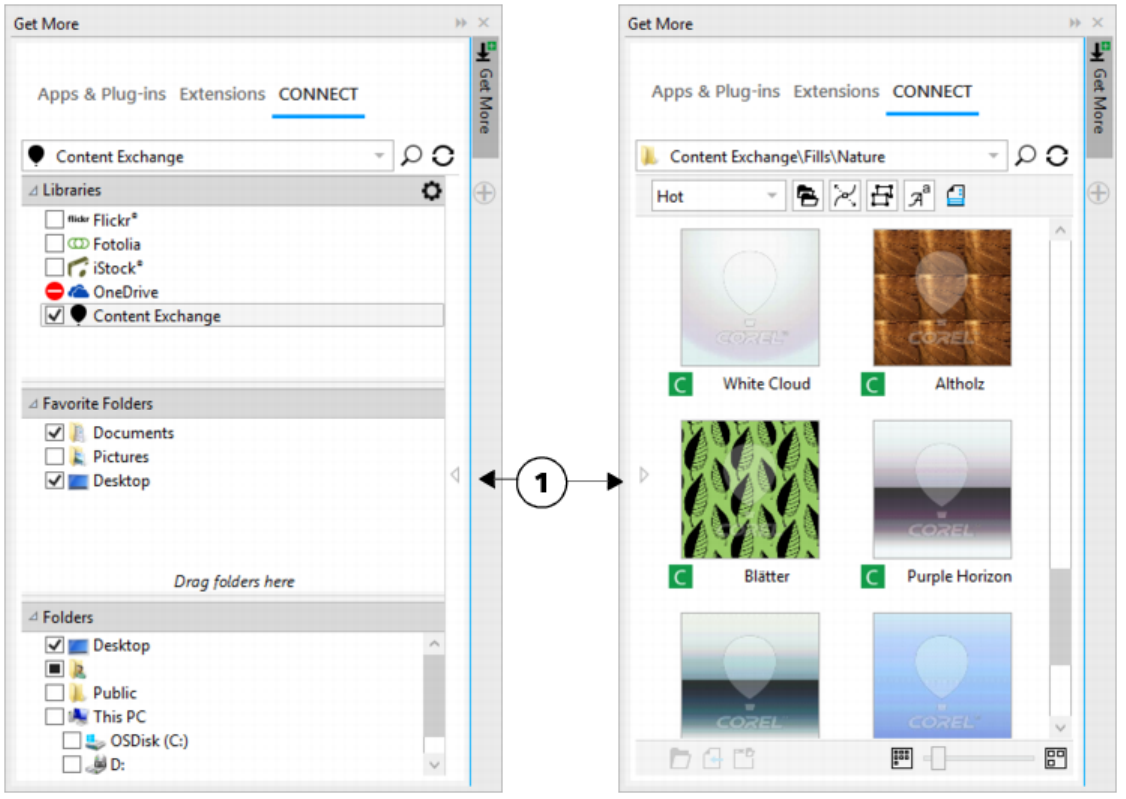
Task: Click refresh icon in right Get More panel
Action: (x=1057, y=155)
